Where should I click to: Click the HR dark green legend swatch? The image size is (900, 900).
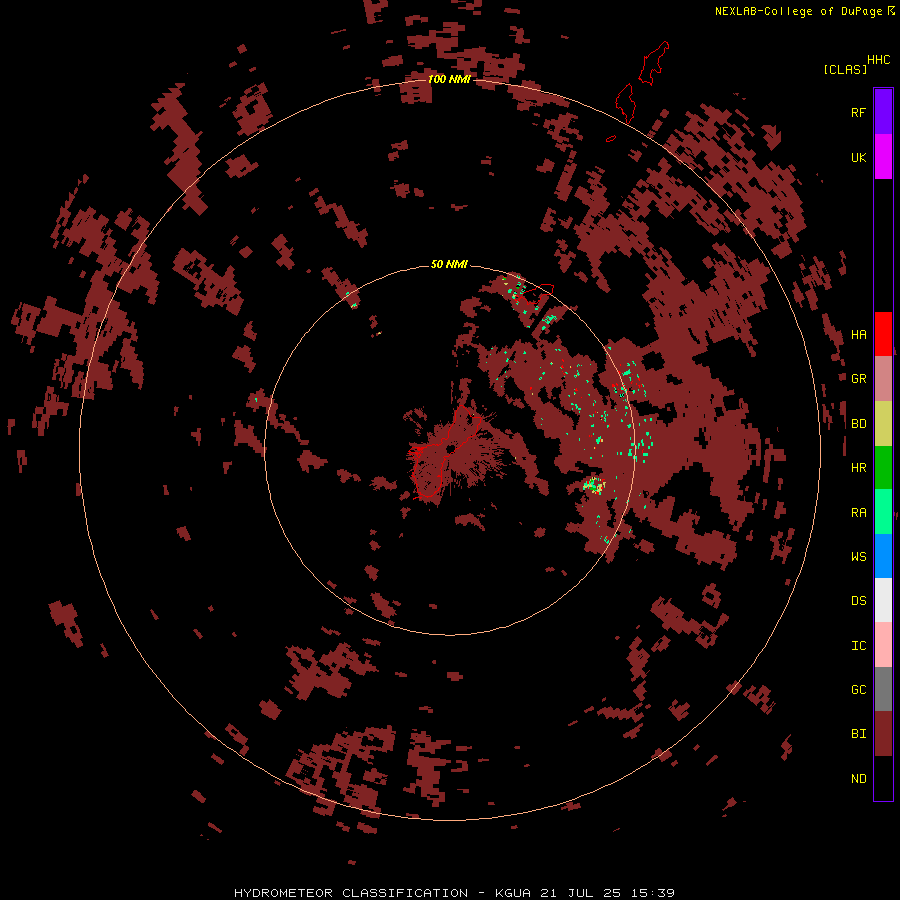coord(883,467)
